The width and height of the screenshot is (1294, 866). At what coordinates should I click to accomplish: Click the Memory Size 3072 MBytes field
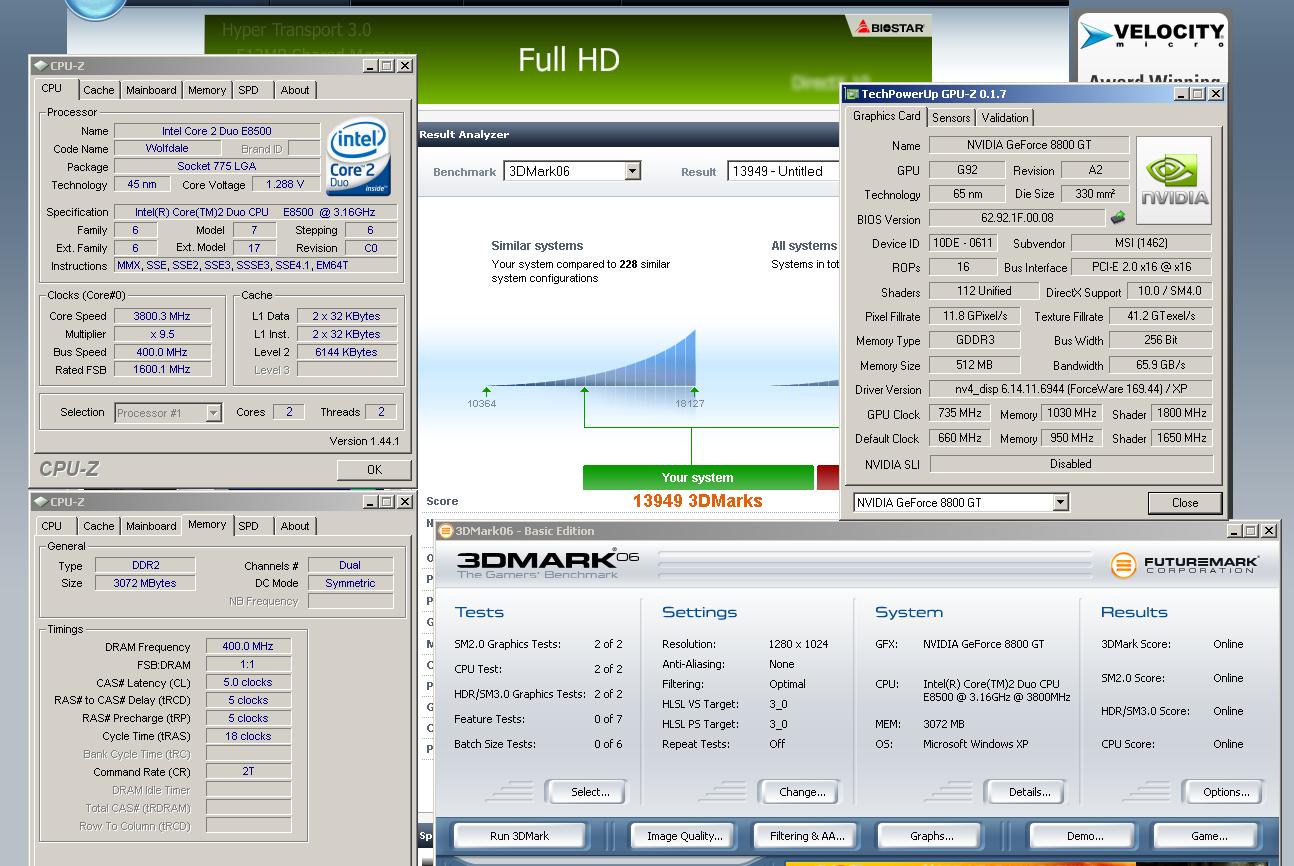[145, 583]
